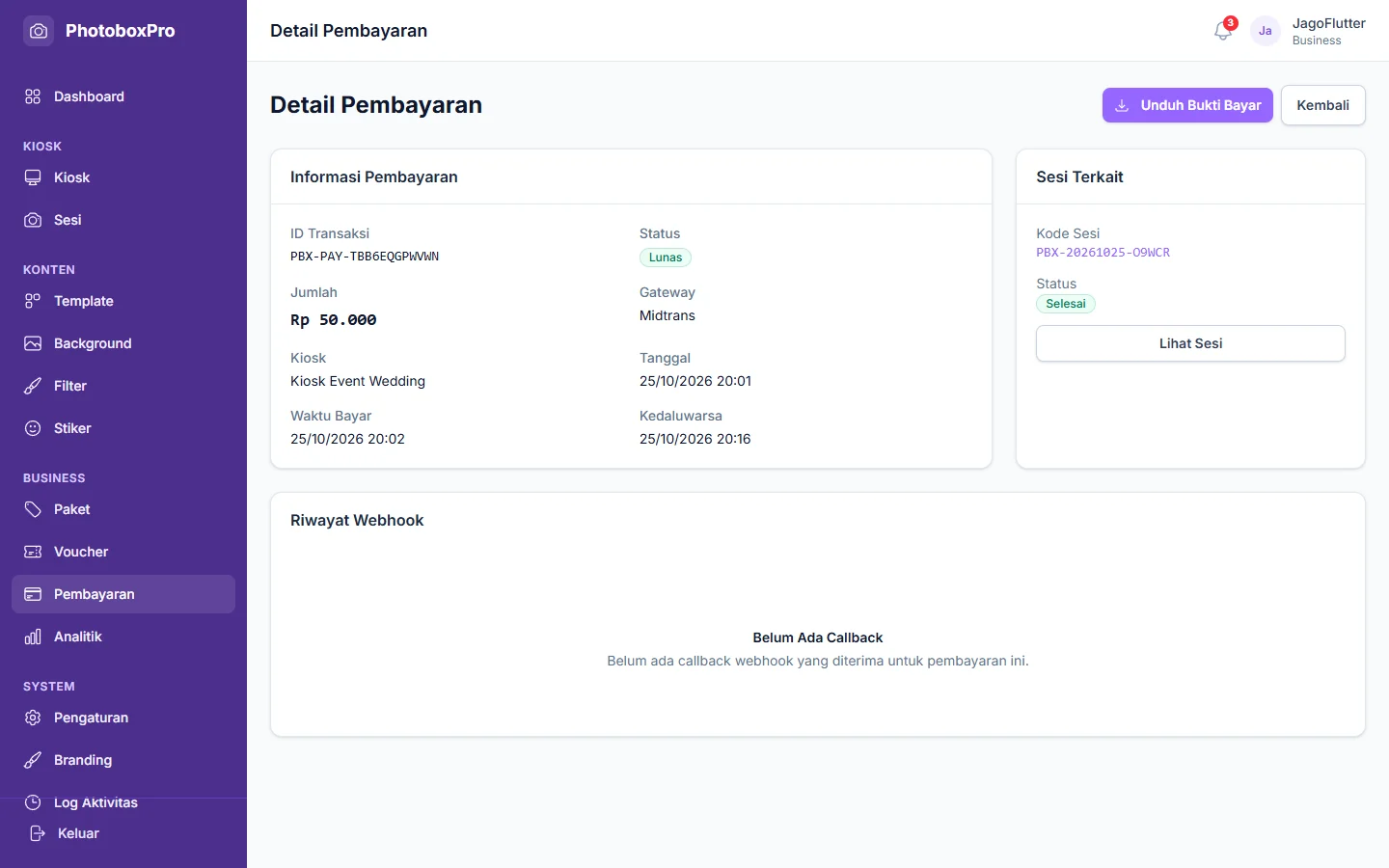Open the Voucher ticket icon
The height and width of the screenshot is (868, 1389).
click(x=33, y=552)
